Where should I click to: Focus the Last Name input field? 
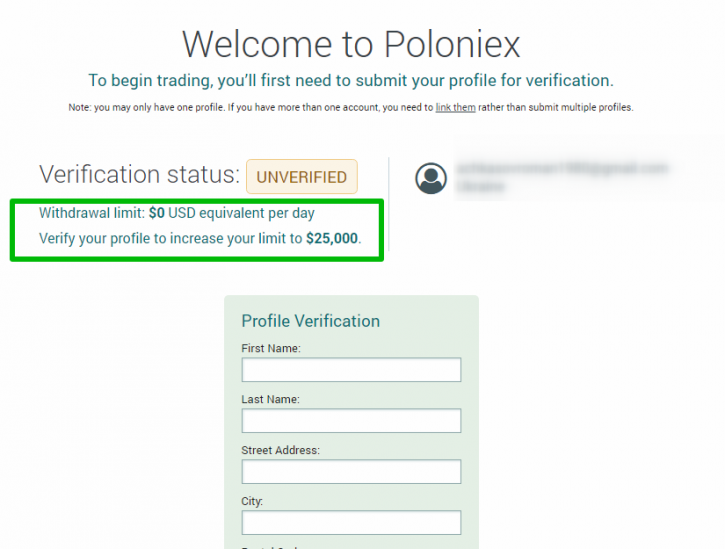click(351, 420)
